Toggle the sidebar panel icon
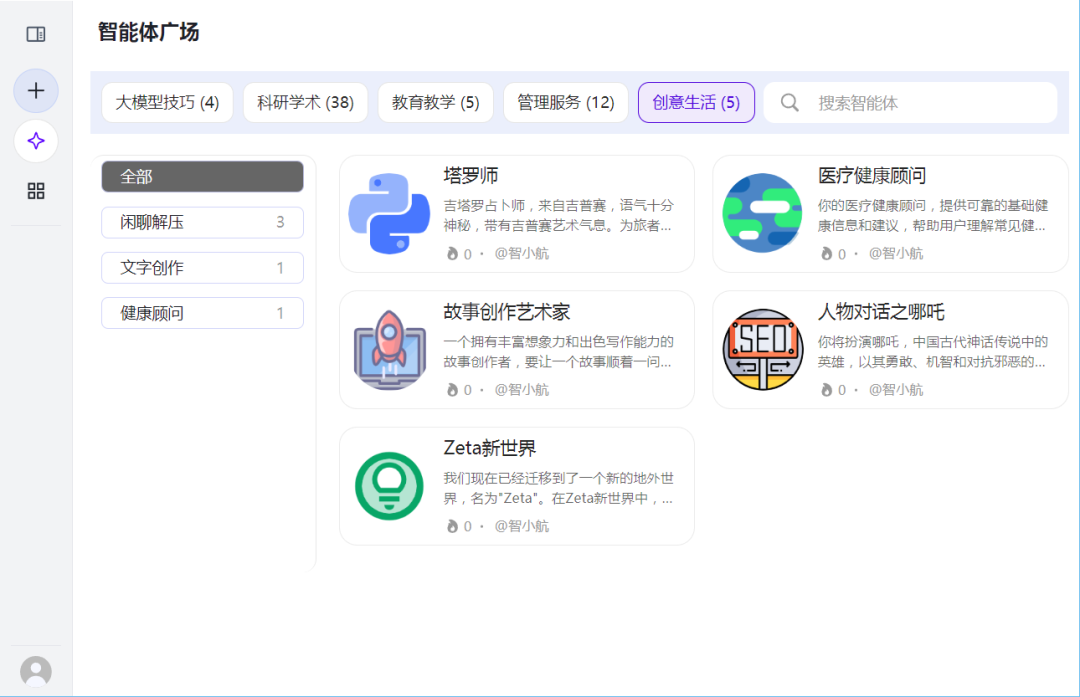 (x=36, y=34)
